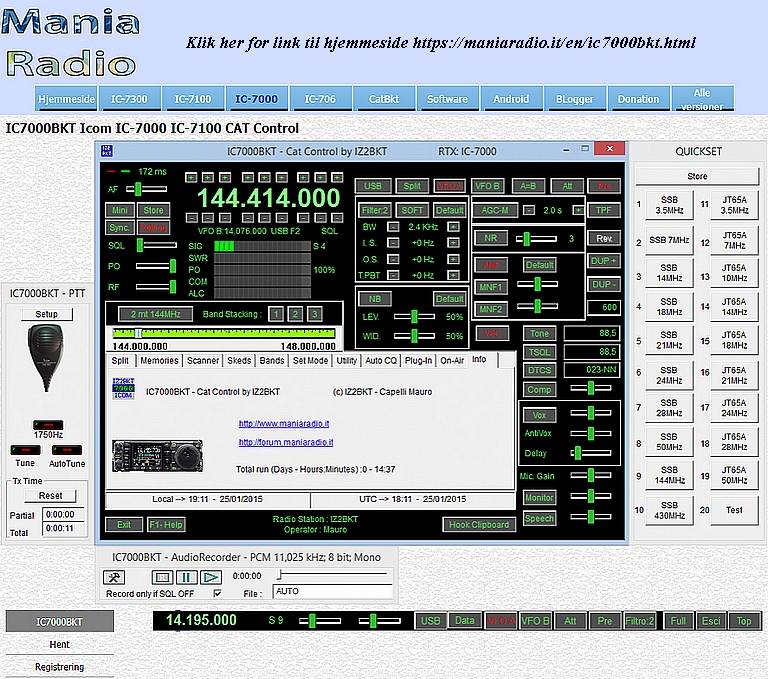The height and width of the screenshot is (679, 768).
Task: Open the Set Mode tab
Action: (x=310, y=361)
